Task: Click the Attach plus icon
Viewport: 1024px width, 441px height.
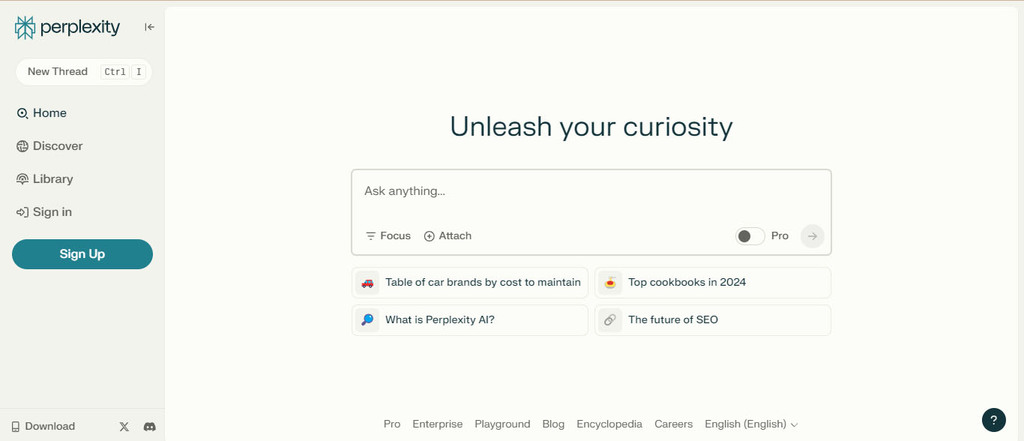Action: (429, 236)
